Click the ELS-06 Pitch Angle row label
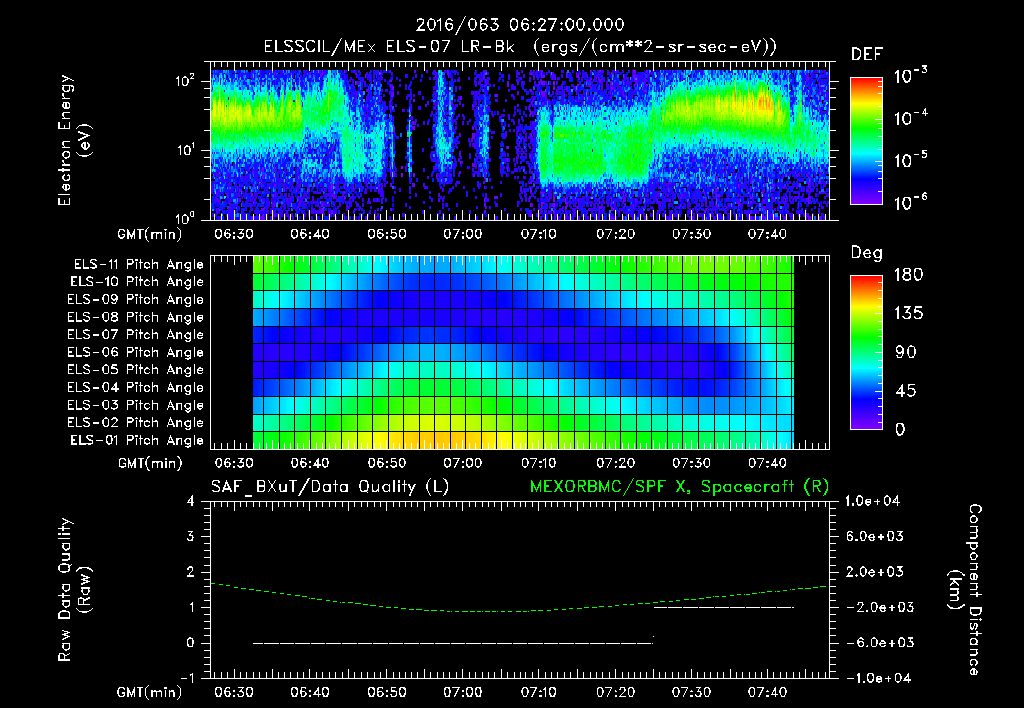Screen dimensions: 1024x708 (136, 352)
